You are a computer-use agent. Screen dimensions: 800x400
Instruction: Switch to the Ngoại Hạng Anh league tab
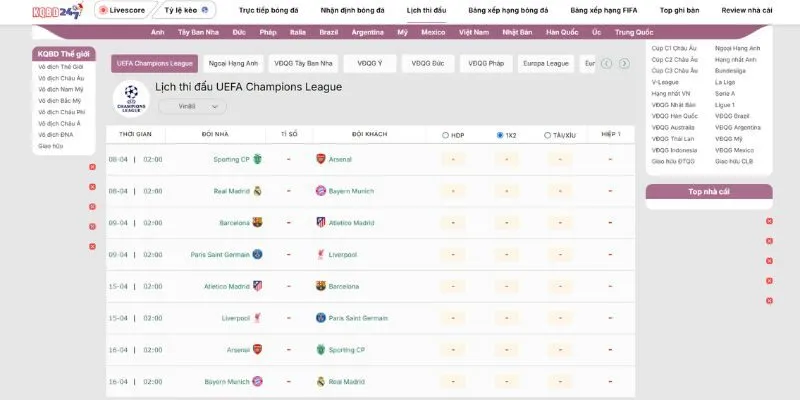233,63
